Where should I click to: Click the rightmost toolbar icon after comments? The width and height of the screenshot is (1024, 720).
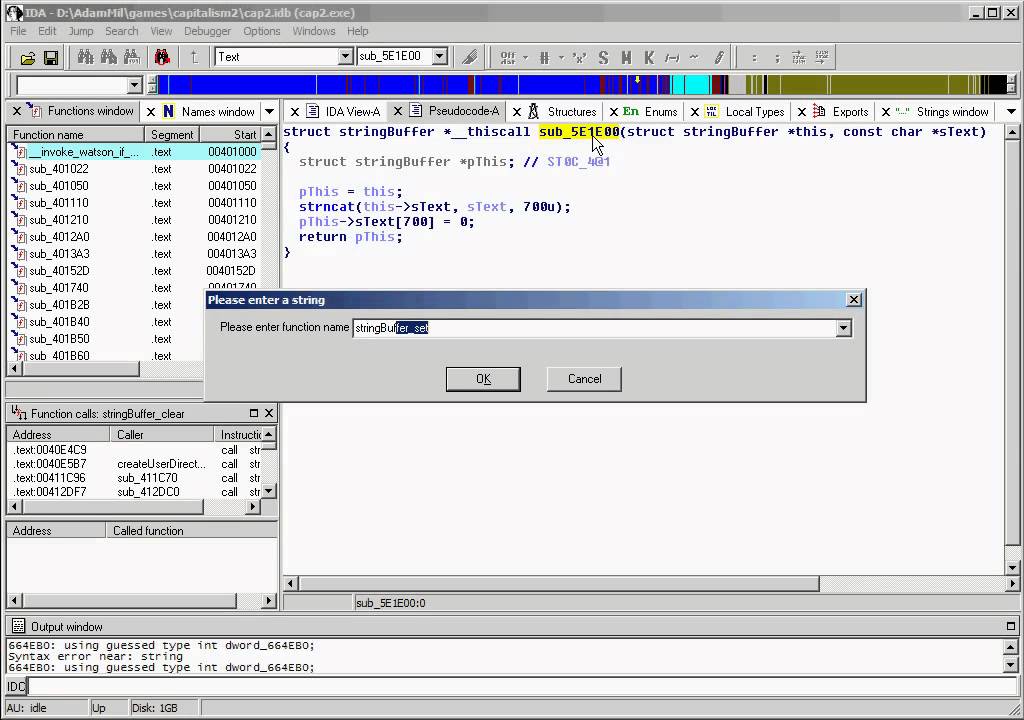(x=822, y=57)
